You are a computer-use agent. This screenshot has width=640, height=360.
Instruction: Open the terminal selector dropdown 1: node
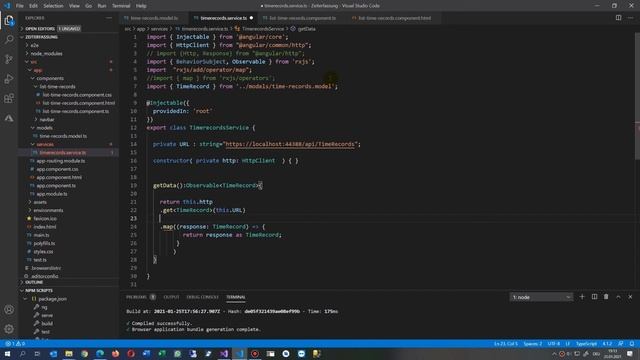(x=541, y=297)
